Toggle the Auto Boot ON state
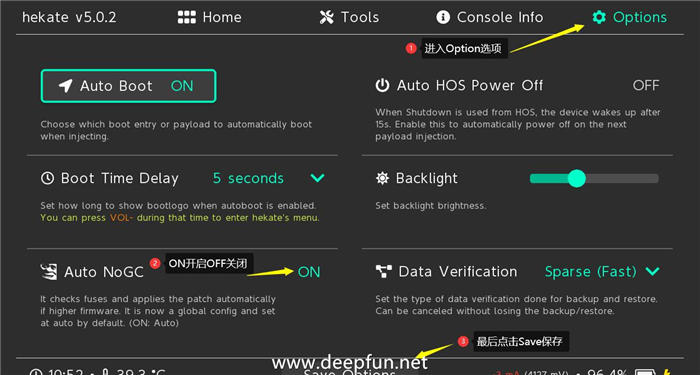700x375 pixels. [x=182, y=86]
